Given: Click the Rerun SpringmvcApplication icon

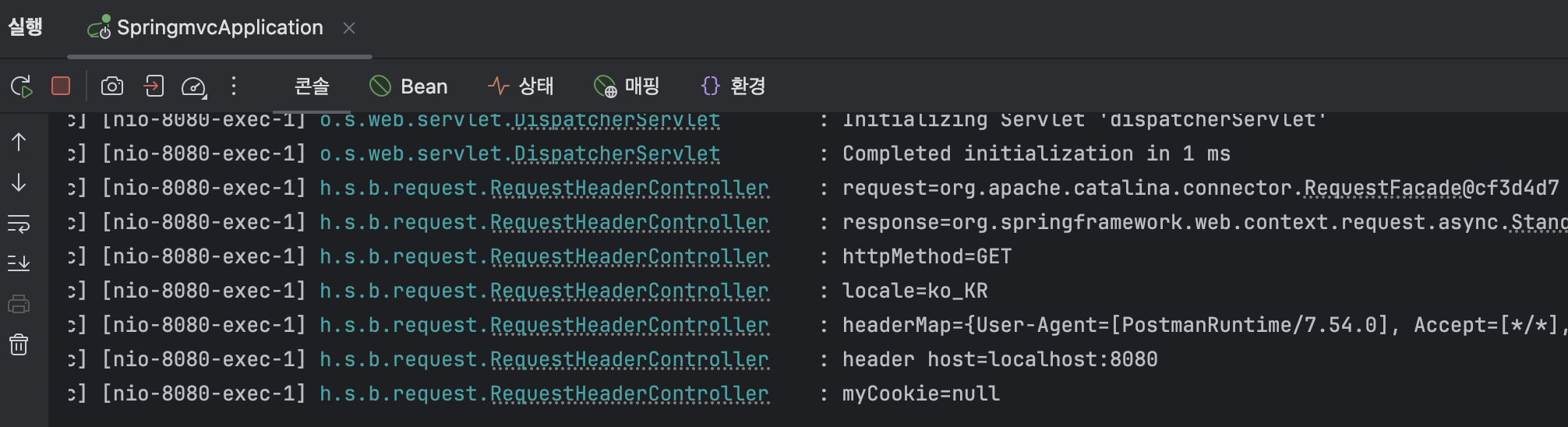Looking at the screenshot, I should tap(22, 86).
